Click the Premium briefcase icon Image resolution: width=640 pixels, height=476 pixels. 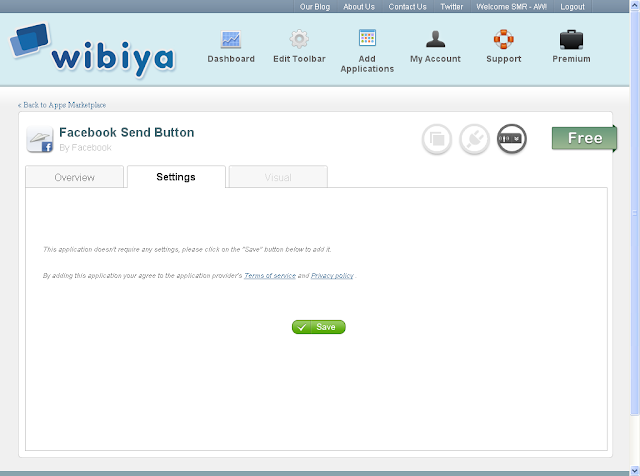[571, 40]
